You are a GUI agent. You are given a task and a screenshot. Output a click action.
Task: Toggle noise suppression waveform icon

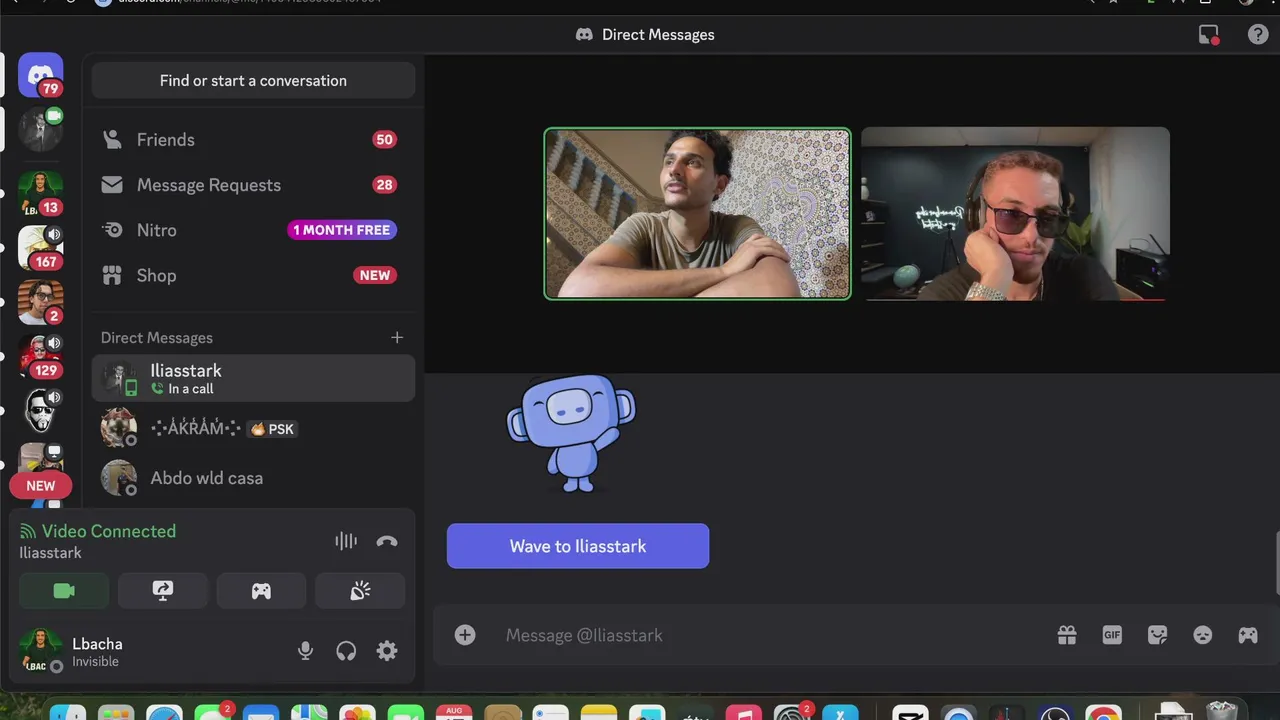[346, 541]
